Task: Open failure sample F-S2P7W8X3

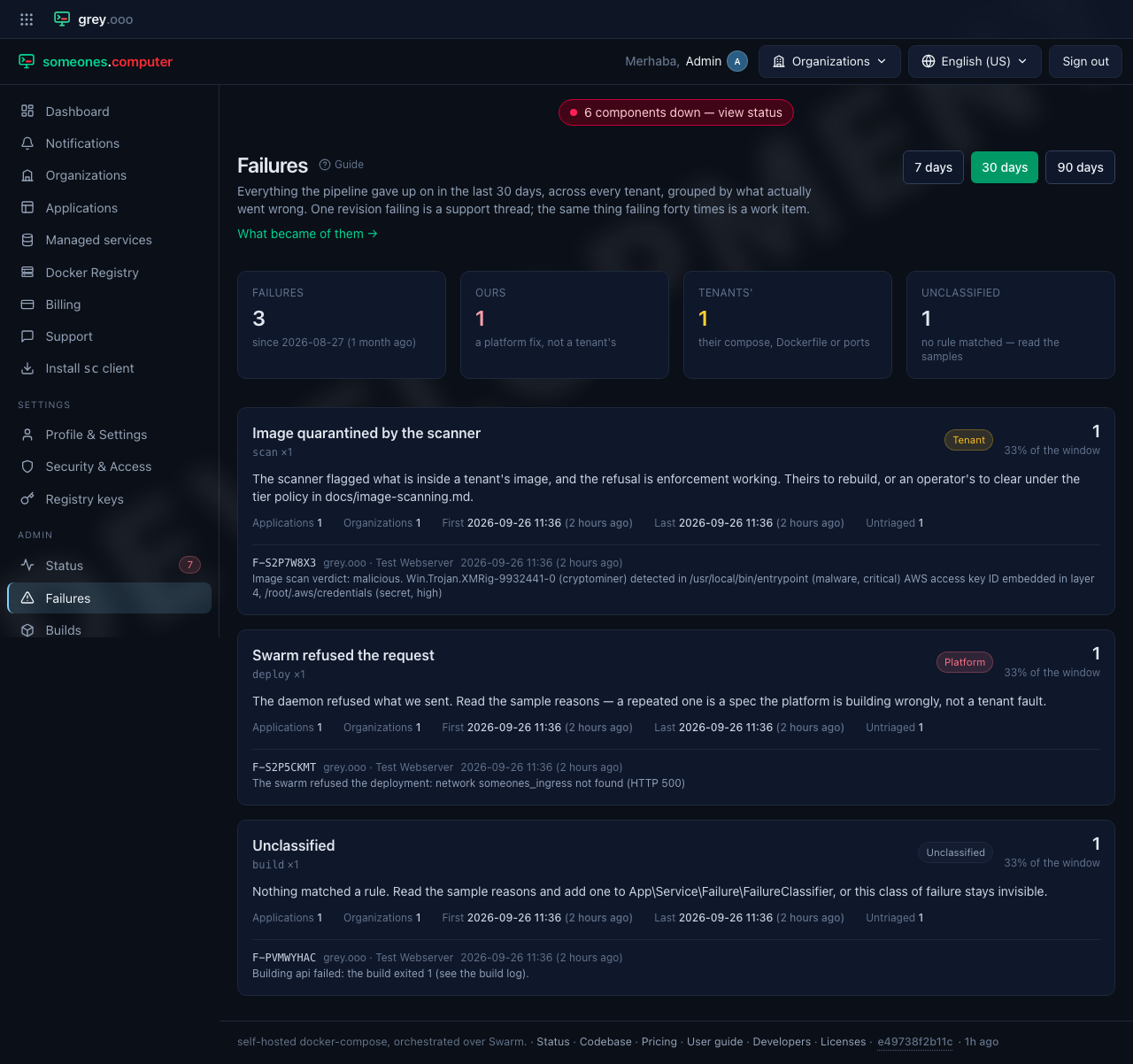Action: click(284, 563)
